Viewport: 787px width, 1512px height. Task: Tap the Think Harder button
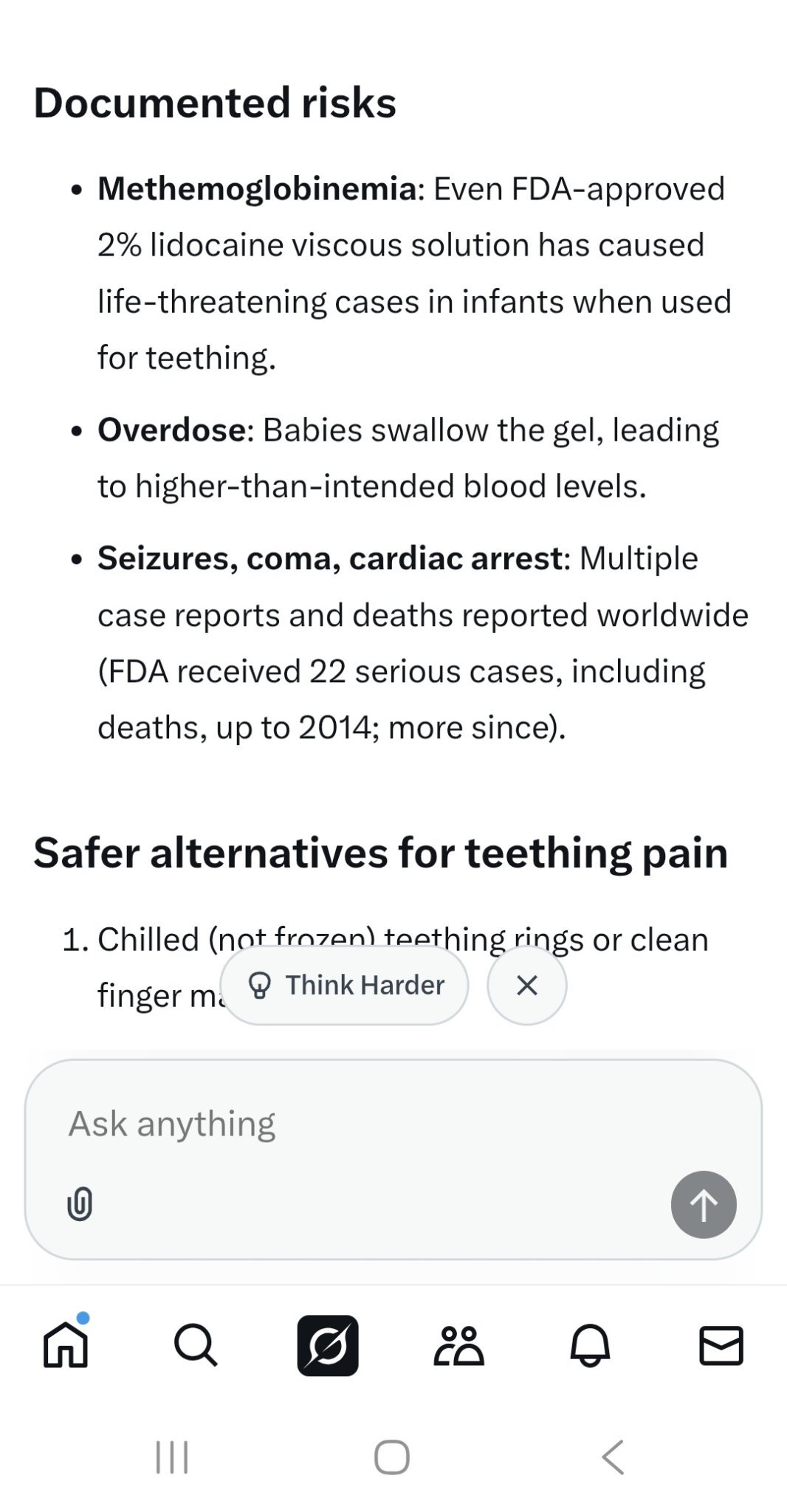345,985
